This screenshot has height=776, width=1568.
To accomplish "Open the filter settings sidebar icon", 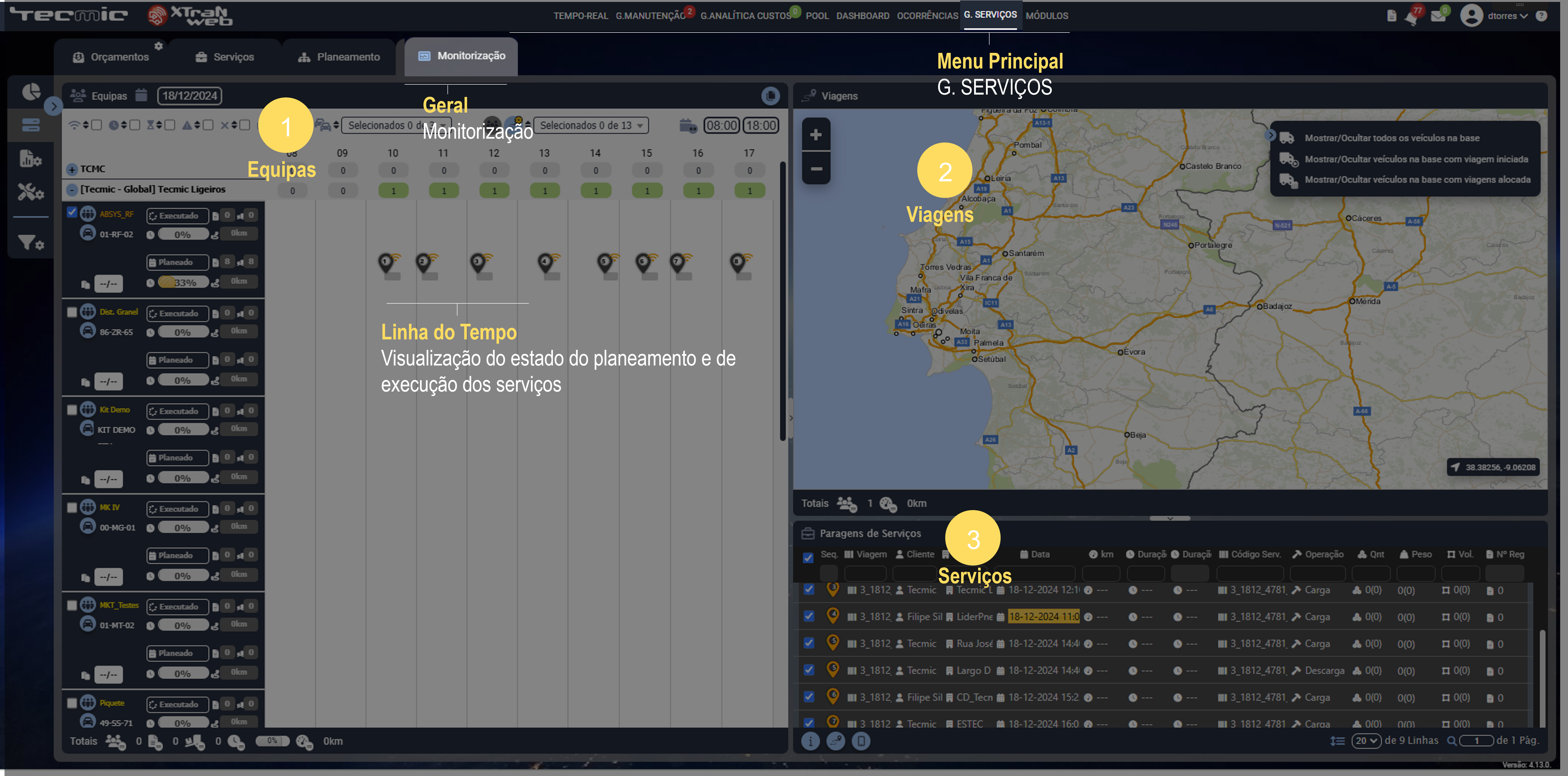I will (x=30, y=243).
